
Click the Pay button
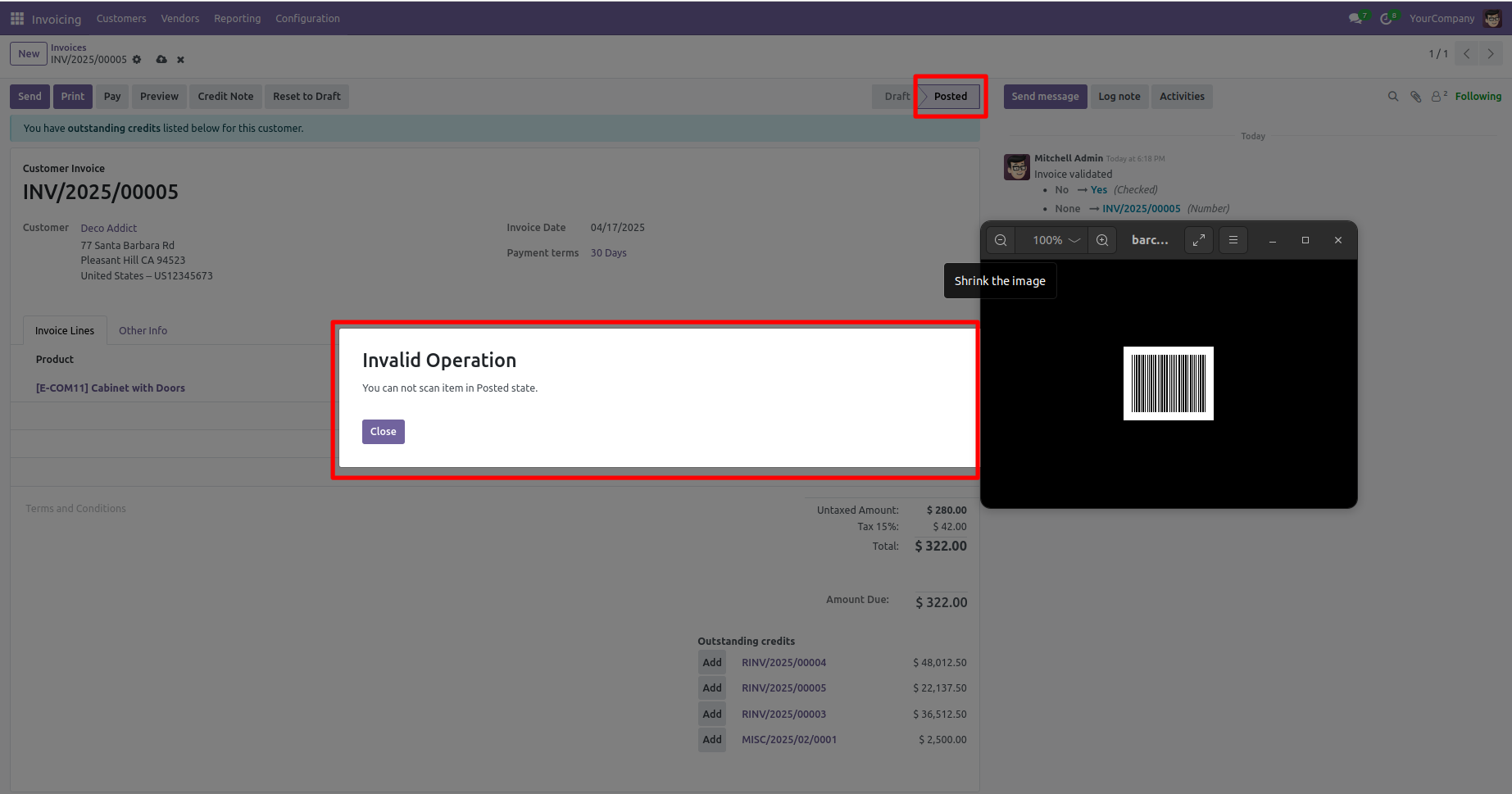[112, 97]
